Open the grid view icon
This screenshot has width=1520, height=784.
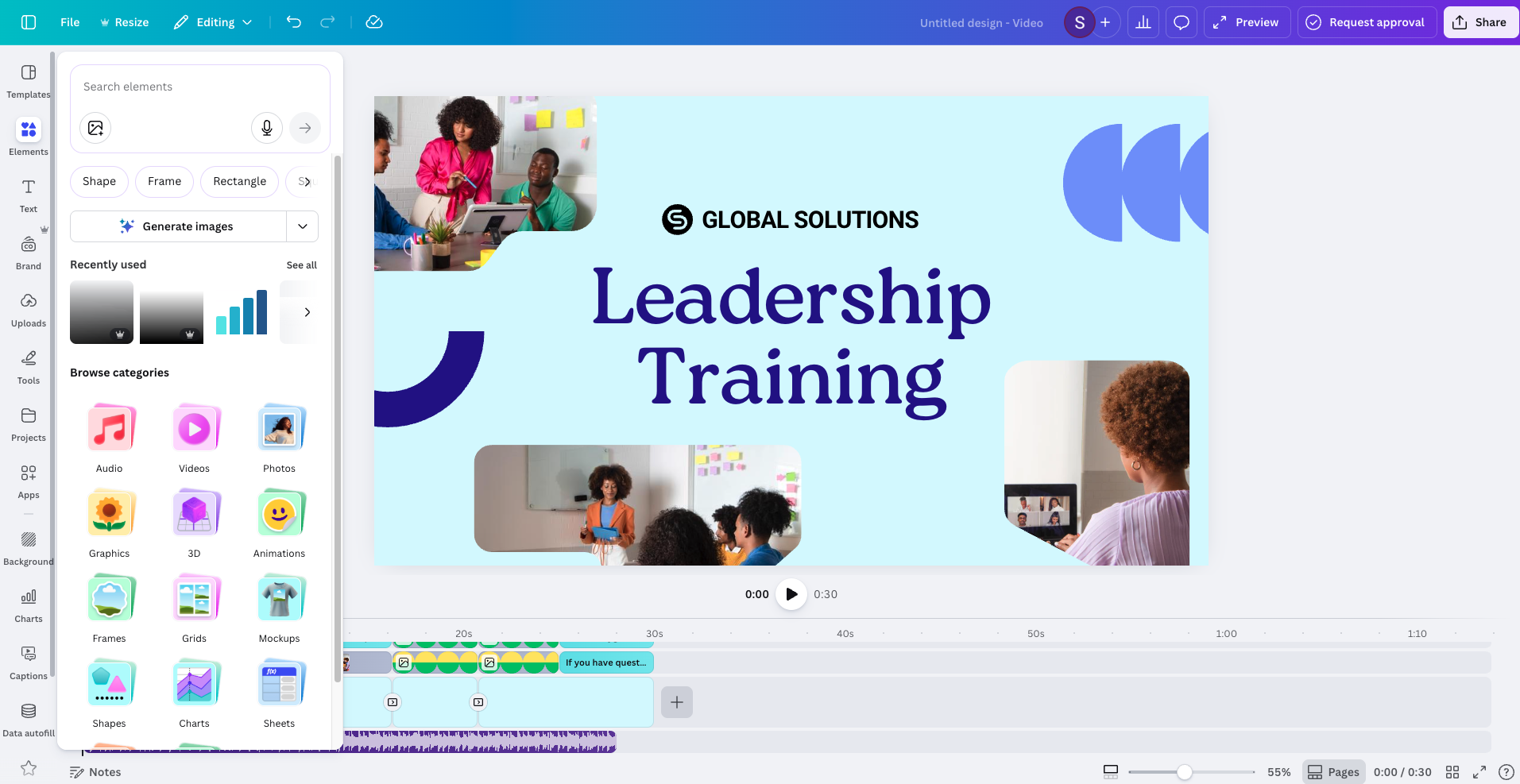[x=1452, y=772]
